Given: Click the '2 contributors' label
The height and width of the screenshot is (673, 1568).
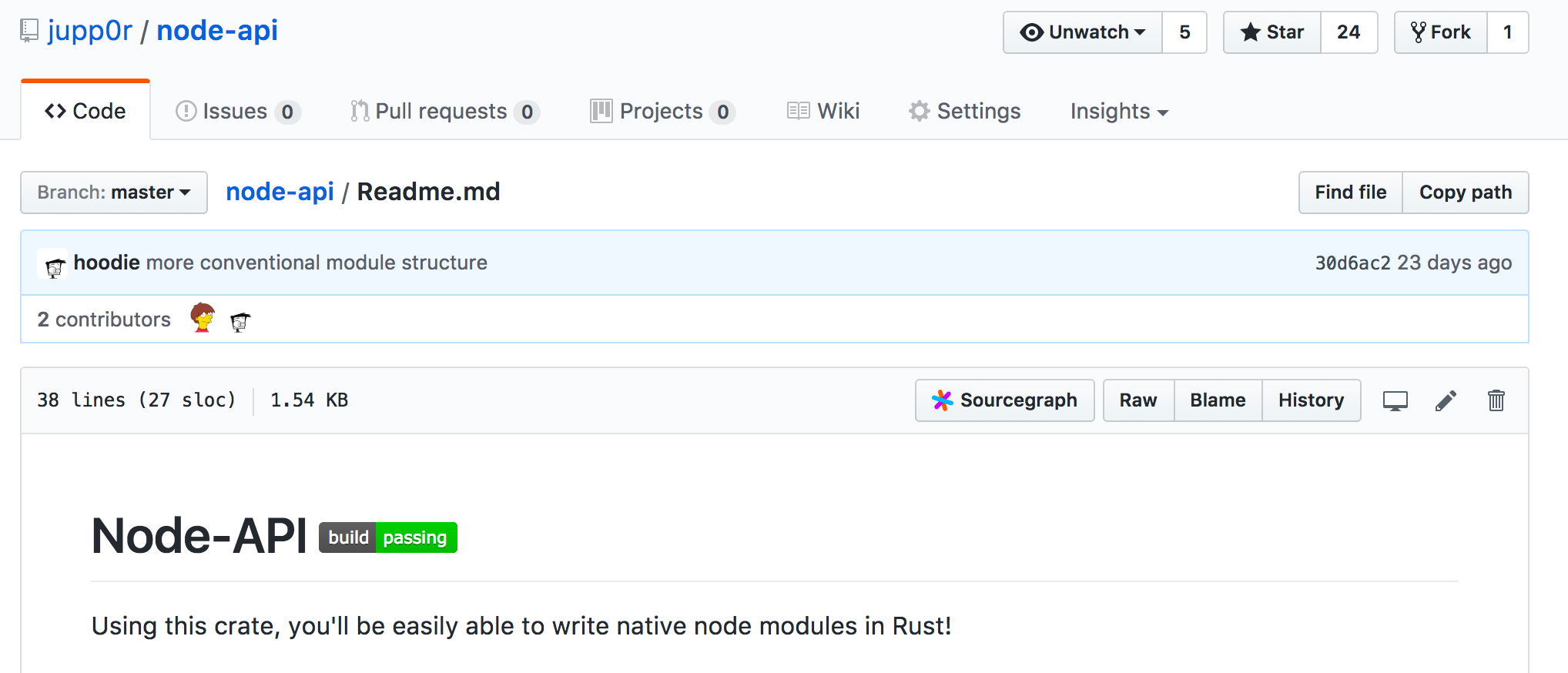Looking at the screenshot, I should coord(104,320).
